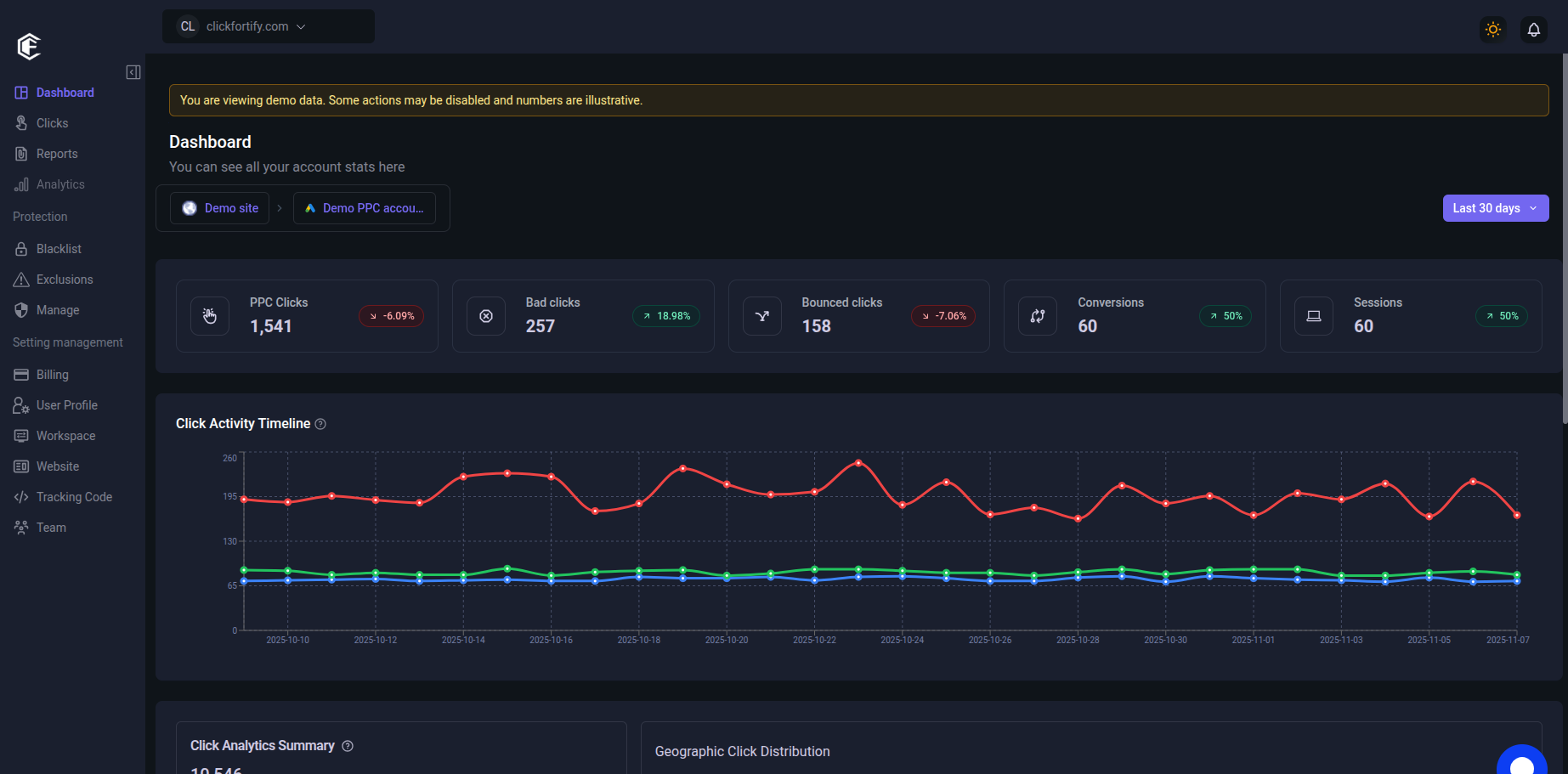
Task: Open the Clicks section in sidebar
Action: (52, 122)
